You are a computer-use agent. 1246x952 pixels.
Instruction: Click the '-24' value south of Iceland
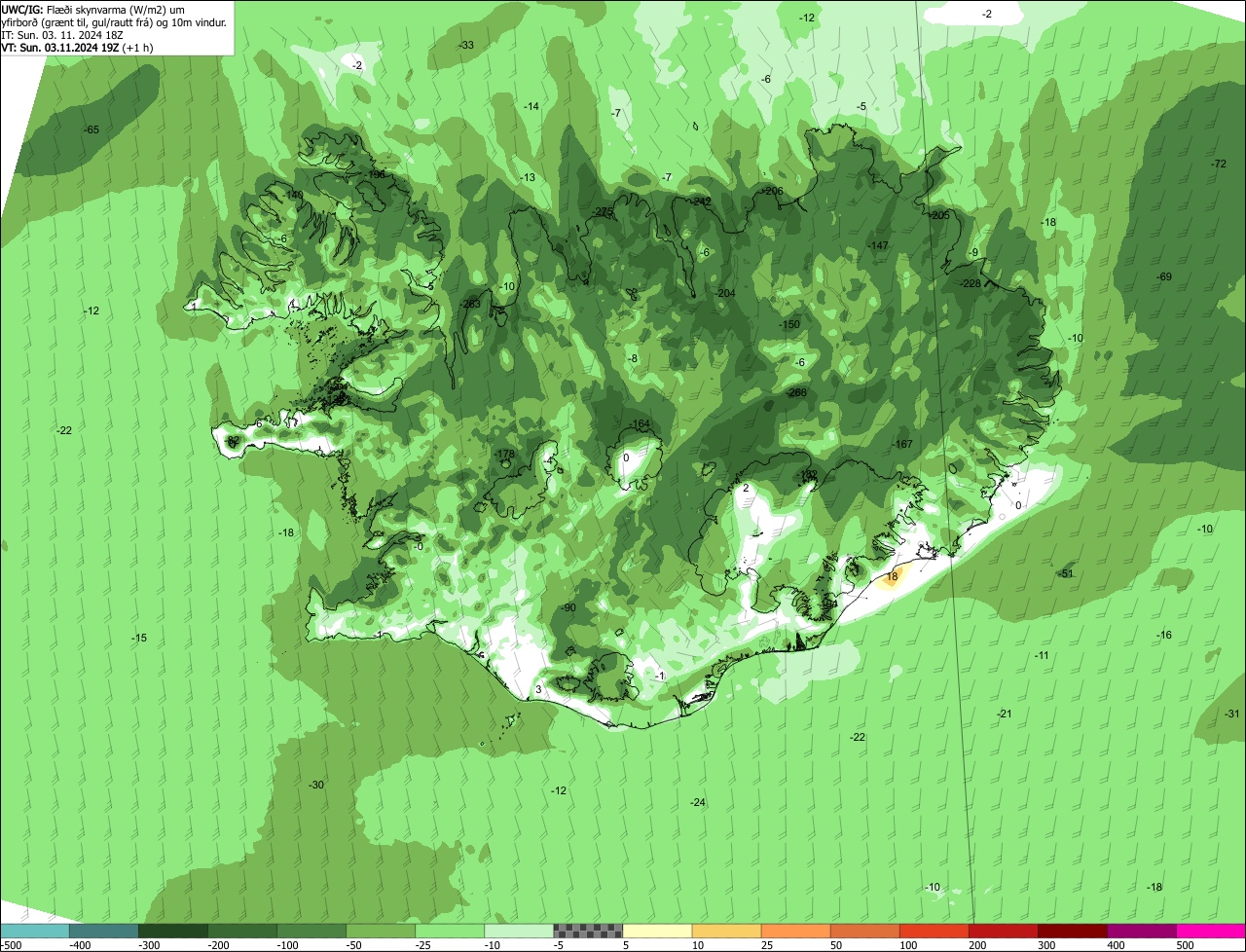[x=697, y=802]
